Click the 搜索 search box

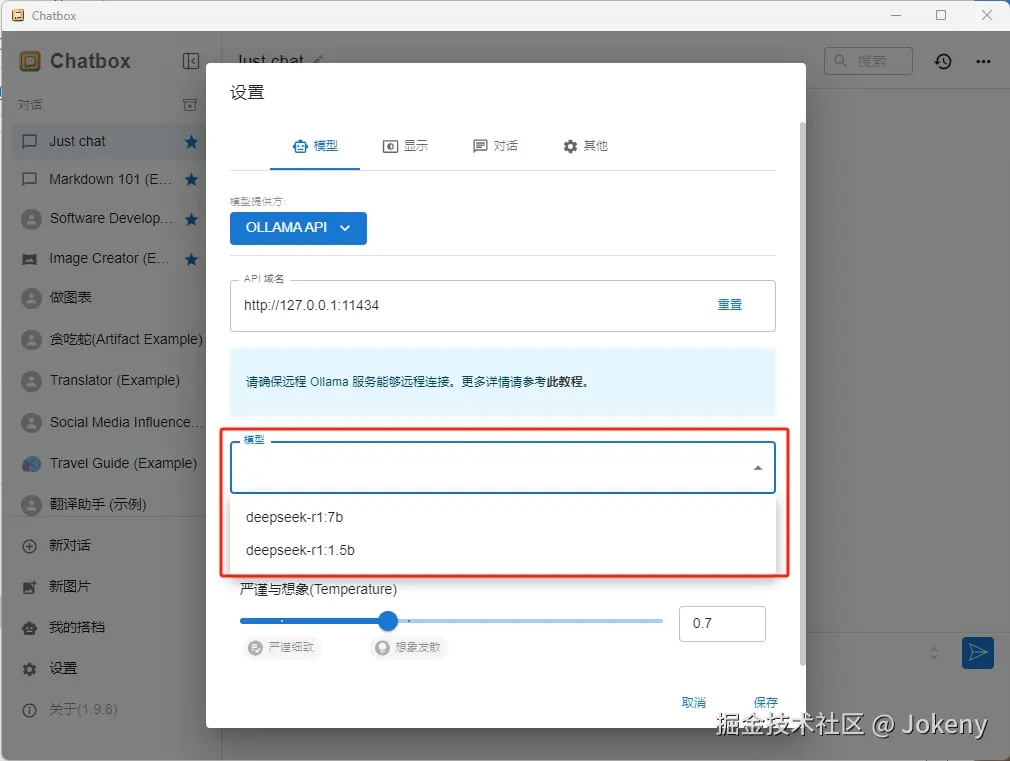pos(868,61)
